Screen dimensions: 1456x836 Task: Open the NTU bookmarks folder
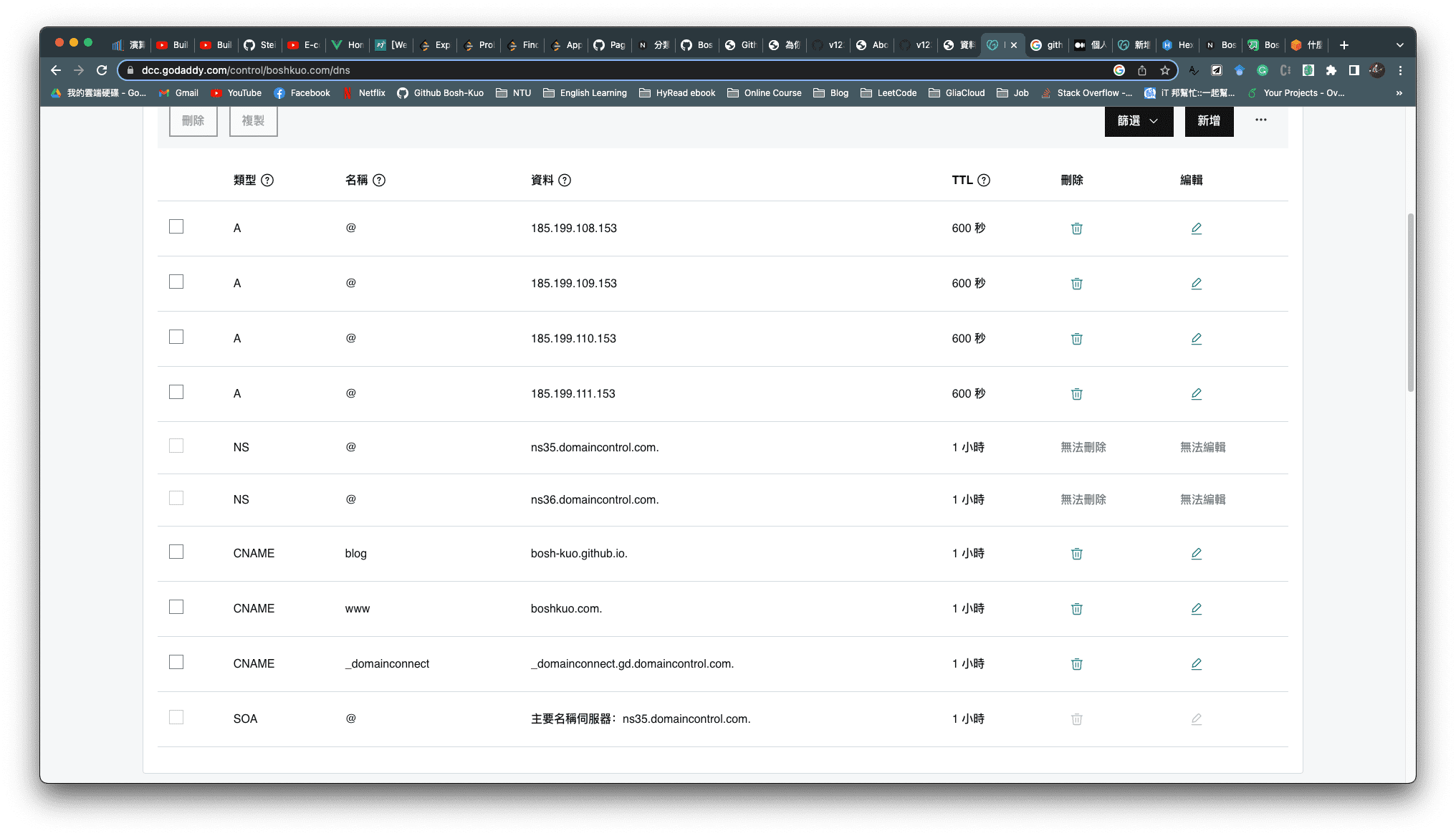pyautogui.click(x=514, y=93)
